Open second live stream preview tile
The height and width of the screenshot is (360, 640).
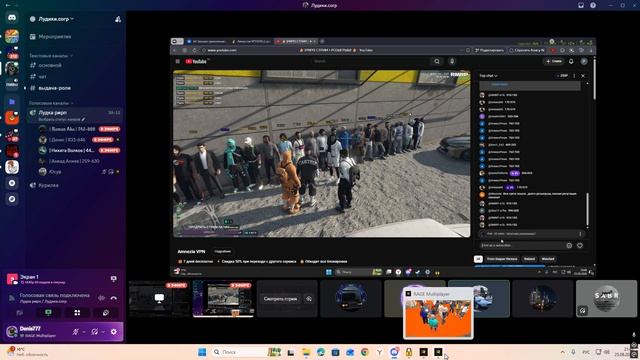click(x=222, y=299)
